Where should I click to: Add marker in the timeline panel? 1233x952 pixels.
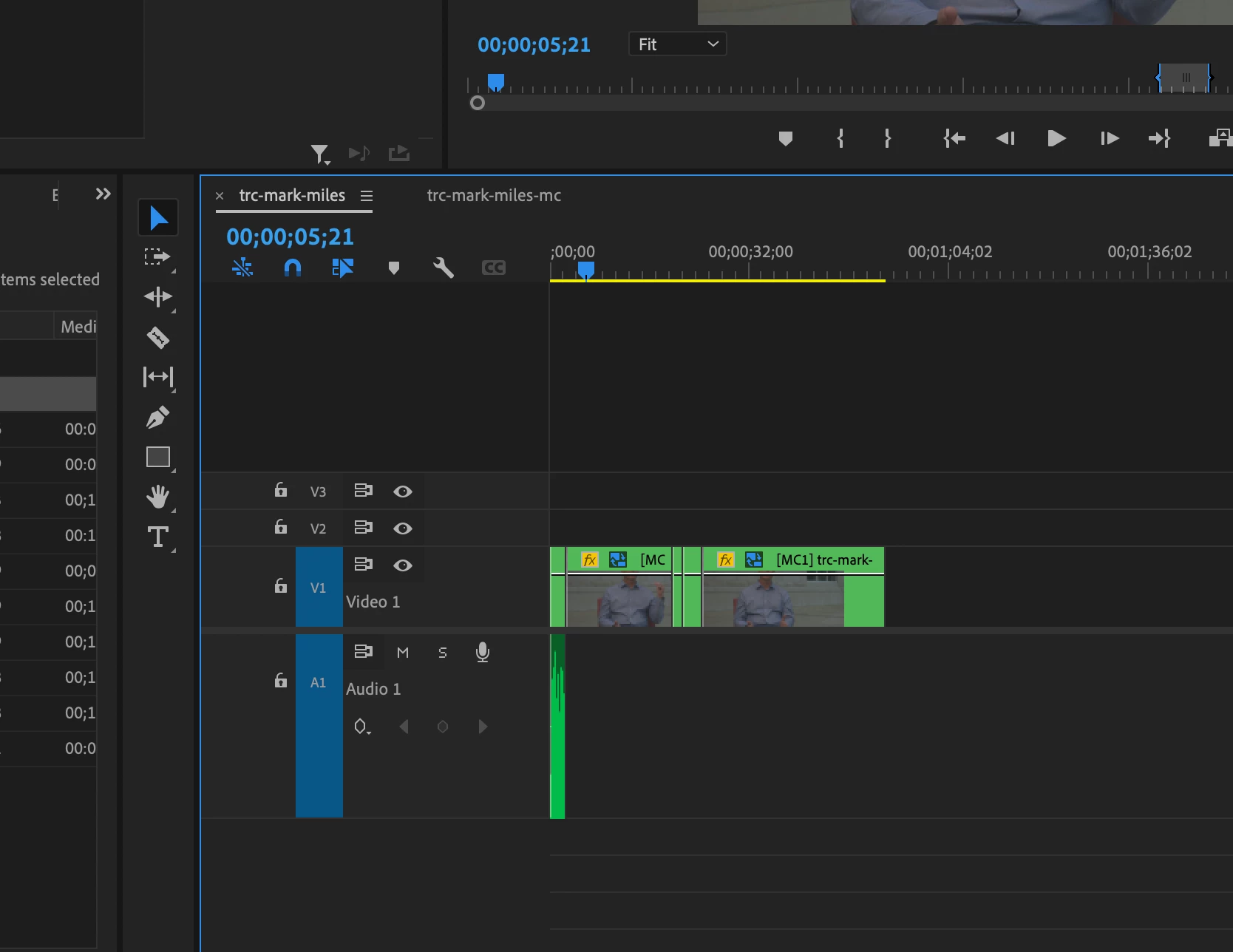[394, 268]
